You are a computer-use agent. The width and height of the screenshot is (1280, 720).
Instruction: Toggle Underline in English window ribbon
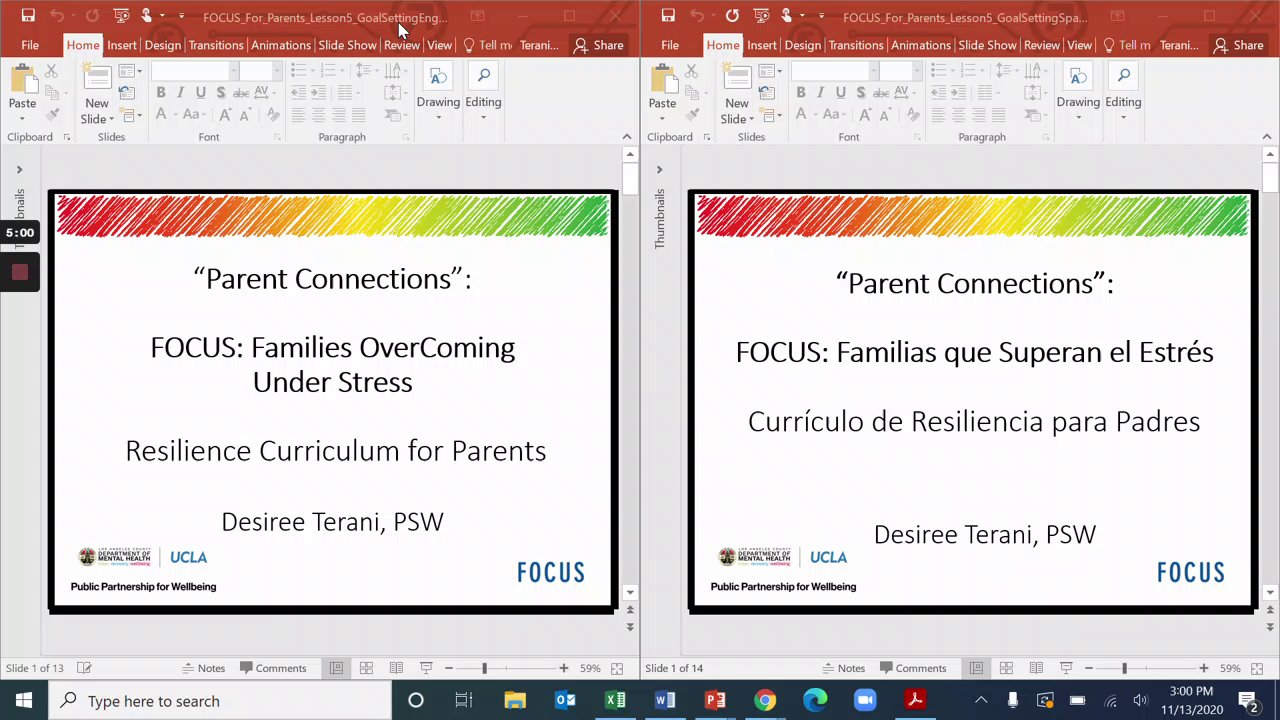(200, 92)
